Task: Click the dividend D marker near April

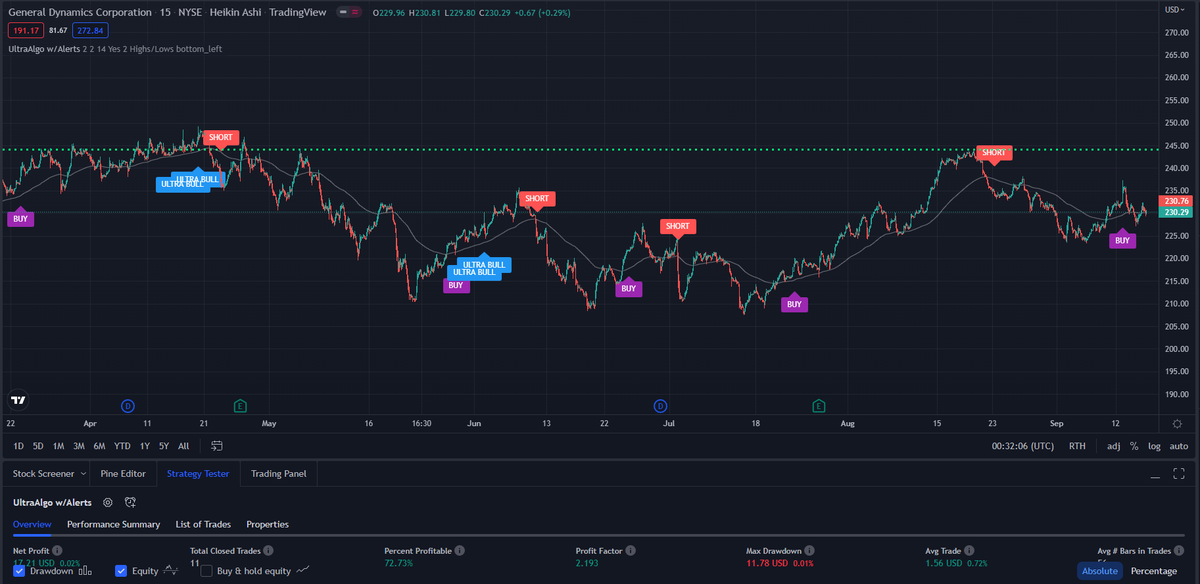Action: 127,405
